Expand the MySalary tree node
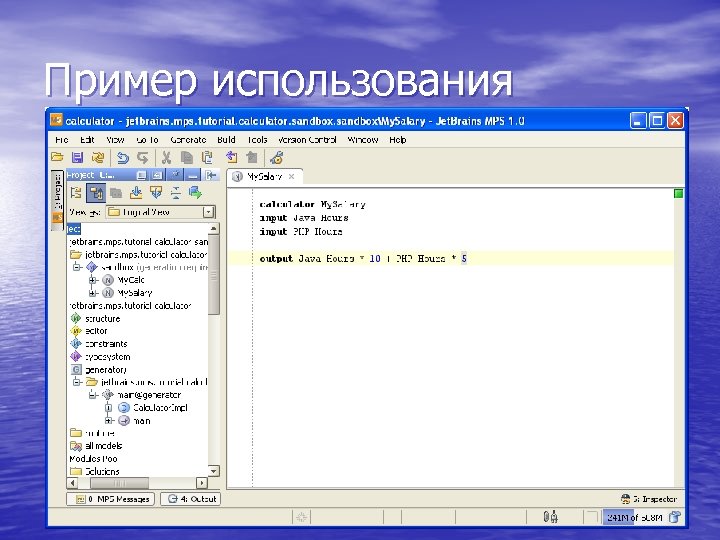Screen dimensions: 720x540 [93, 292]
